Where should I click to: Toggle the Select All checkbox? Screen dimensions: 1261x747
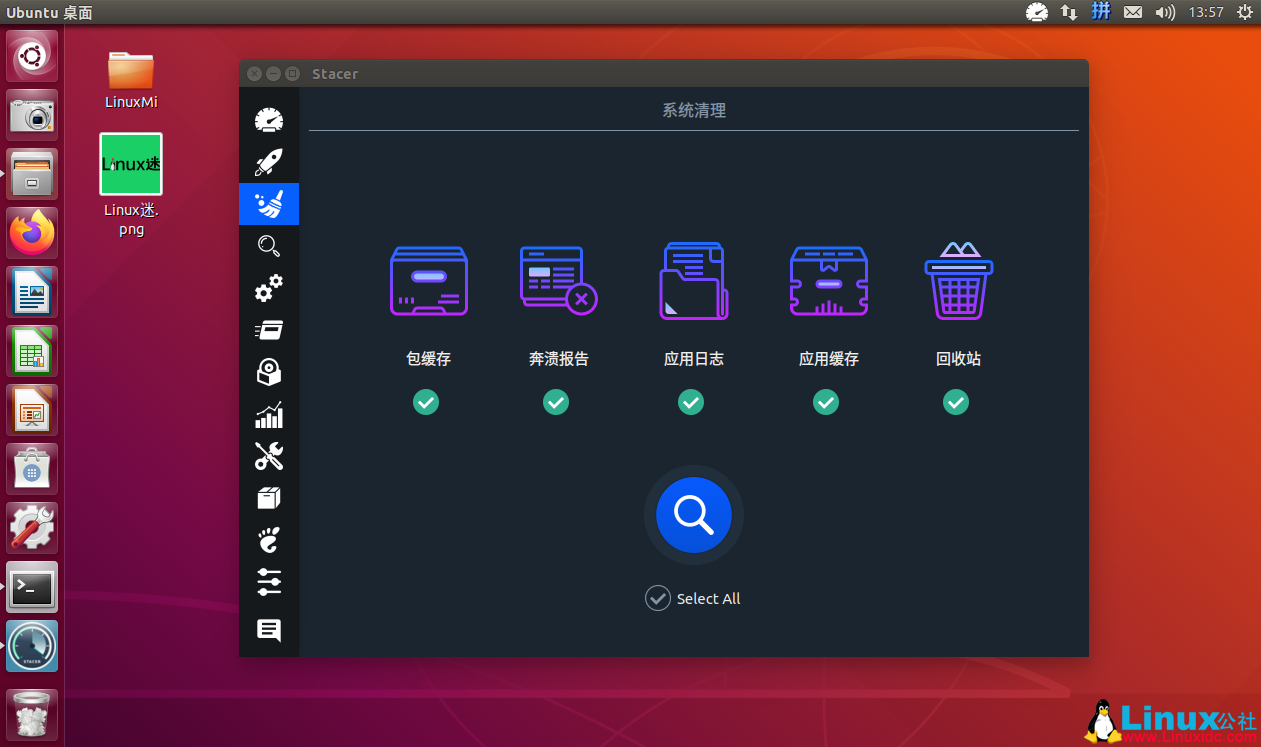click(658, 598)
